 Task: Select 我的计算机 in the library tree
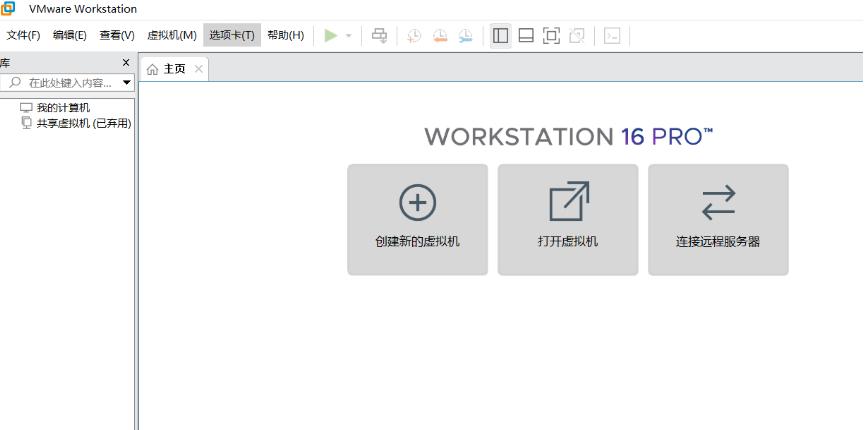(63, 107)
